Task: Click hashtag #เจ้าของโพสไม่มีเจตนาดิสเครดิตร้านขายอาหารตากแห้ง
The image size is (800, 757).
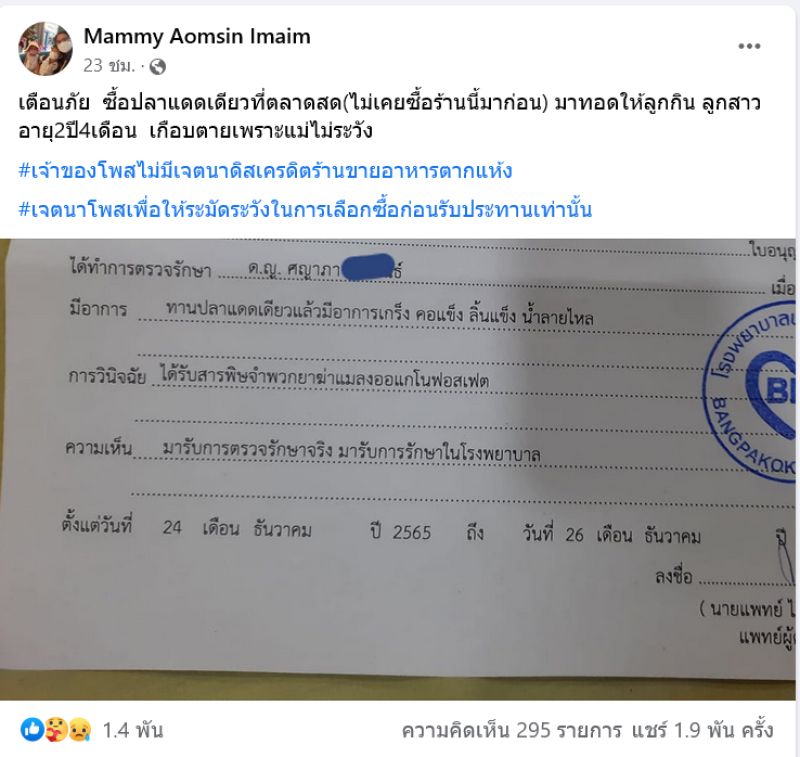Action: point(265,170)
